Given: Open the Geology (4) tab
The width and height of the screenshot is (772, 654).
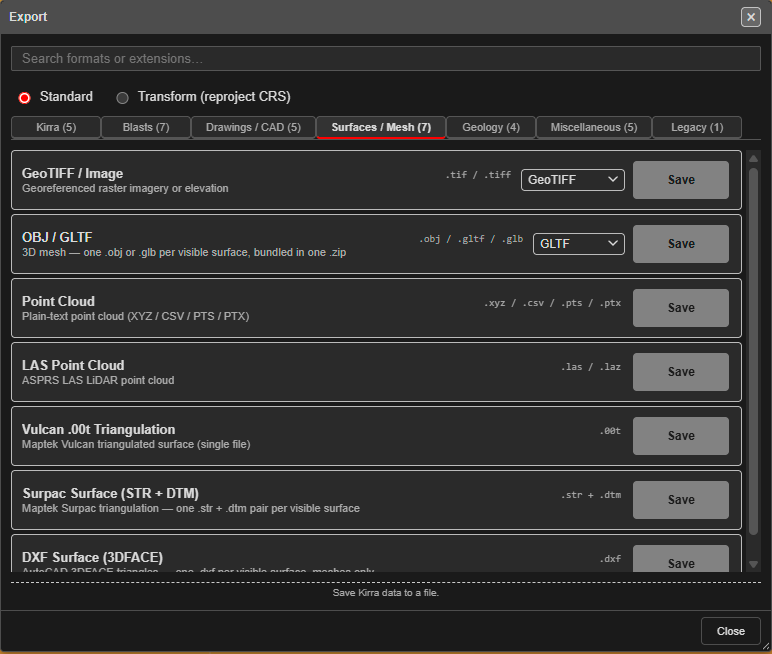Looking at the screenshot, I should (x=491, y=128).
